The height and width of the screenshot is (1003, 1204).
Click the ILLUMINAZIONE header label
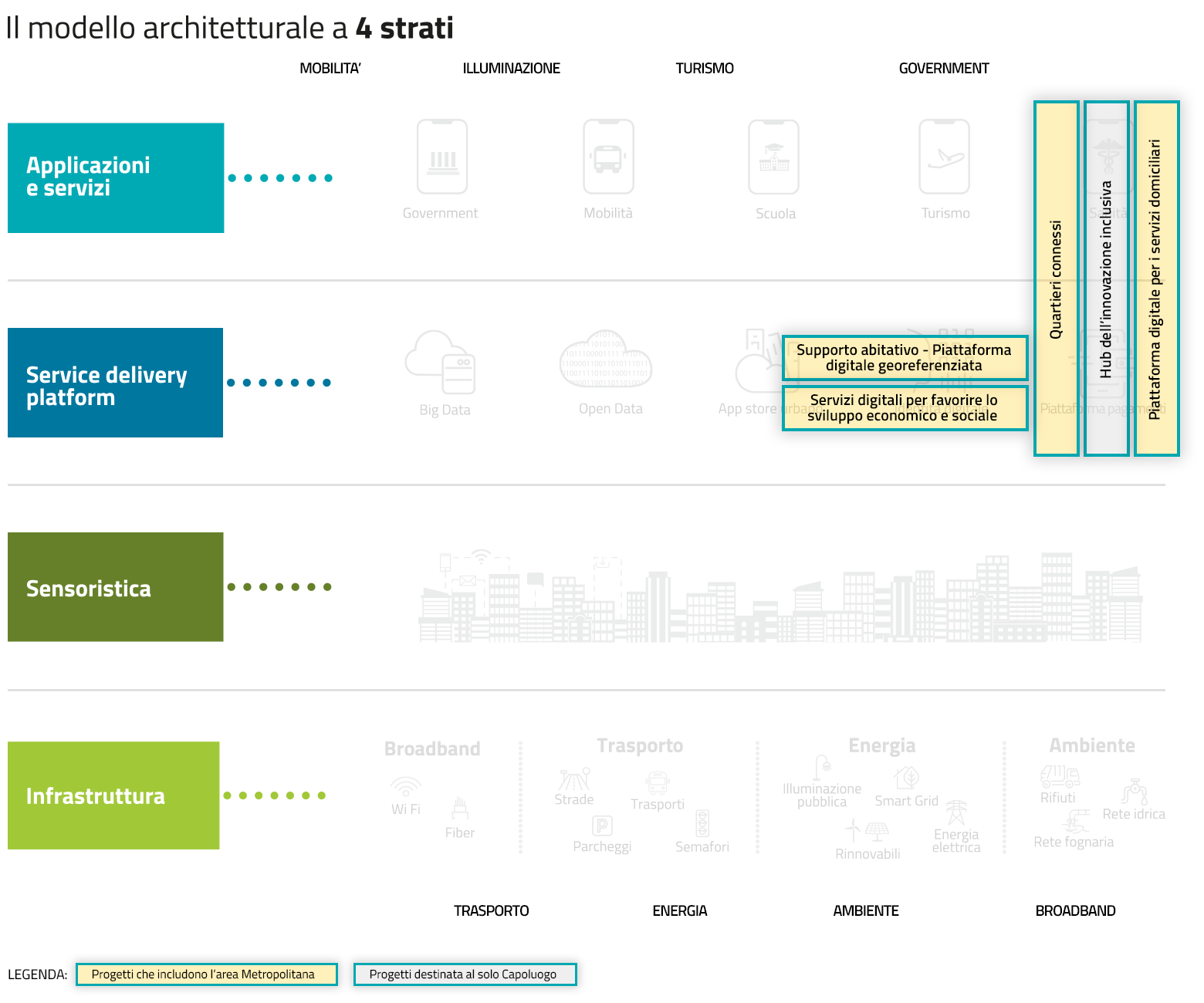point(511,69)
